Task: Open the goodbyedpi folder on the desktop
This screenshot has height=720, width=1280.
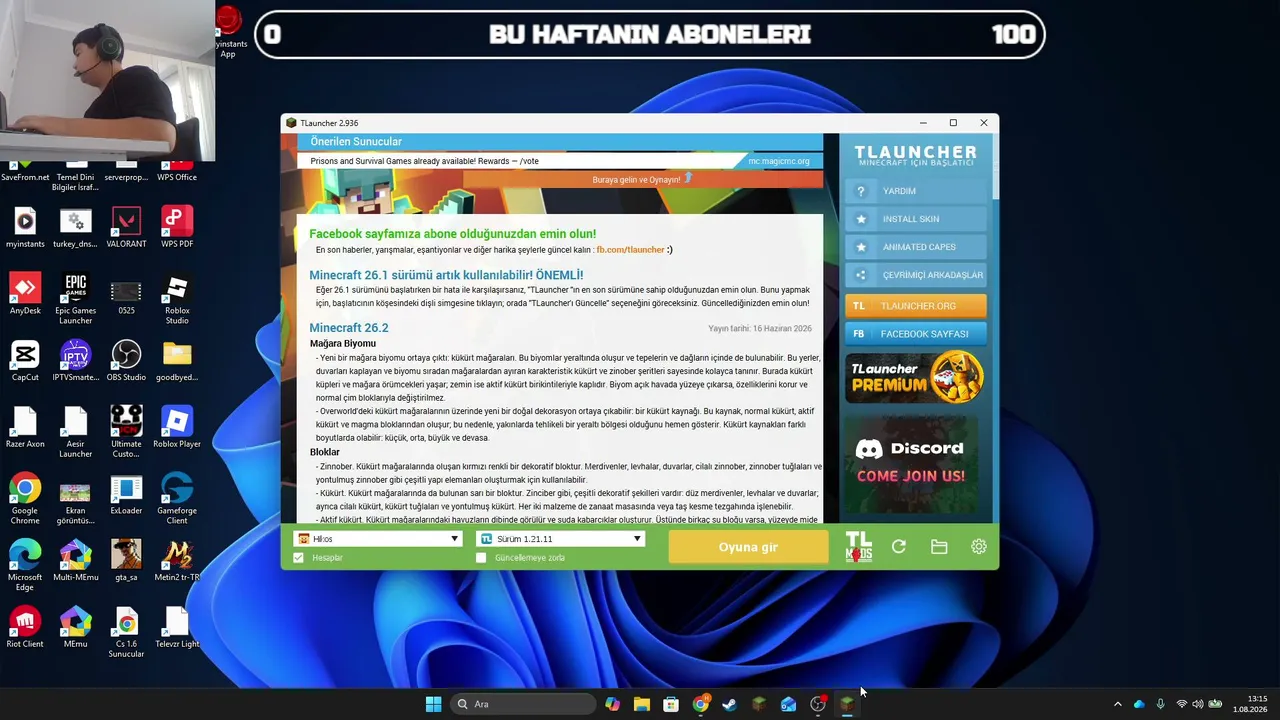Action: coord(177,361)
